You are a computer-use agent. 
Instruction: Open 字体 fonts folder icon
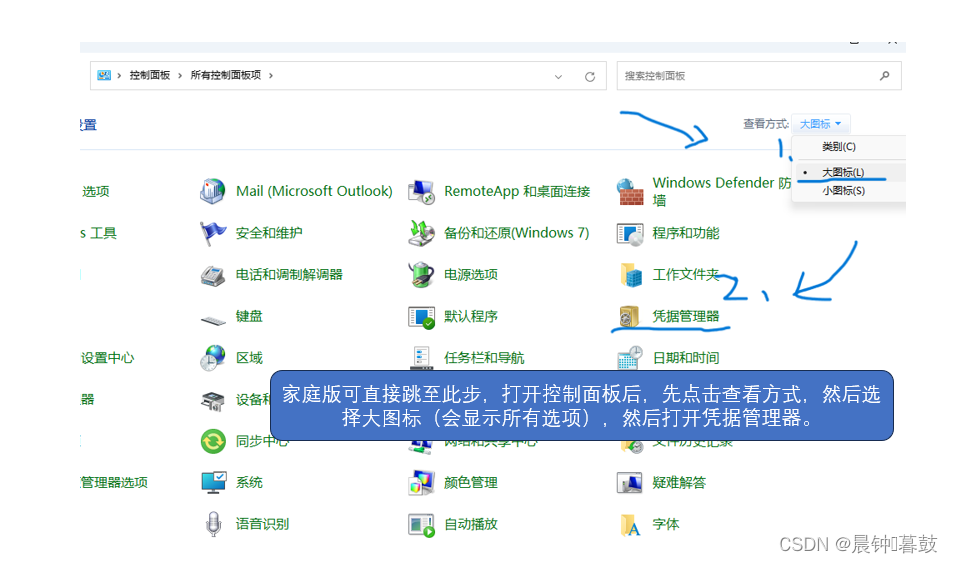tap(630, 525)
